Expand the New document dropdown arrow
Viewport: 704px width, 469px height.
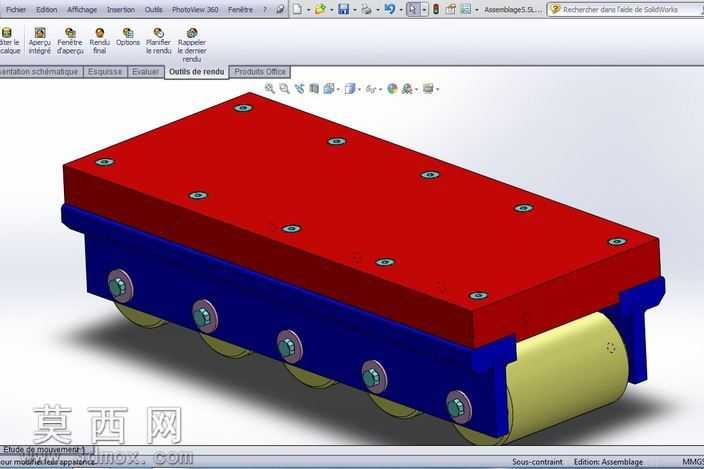(x=308, y=10)
